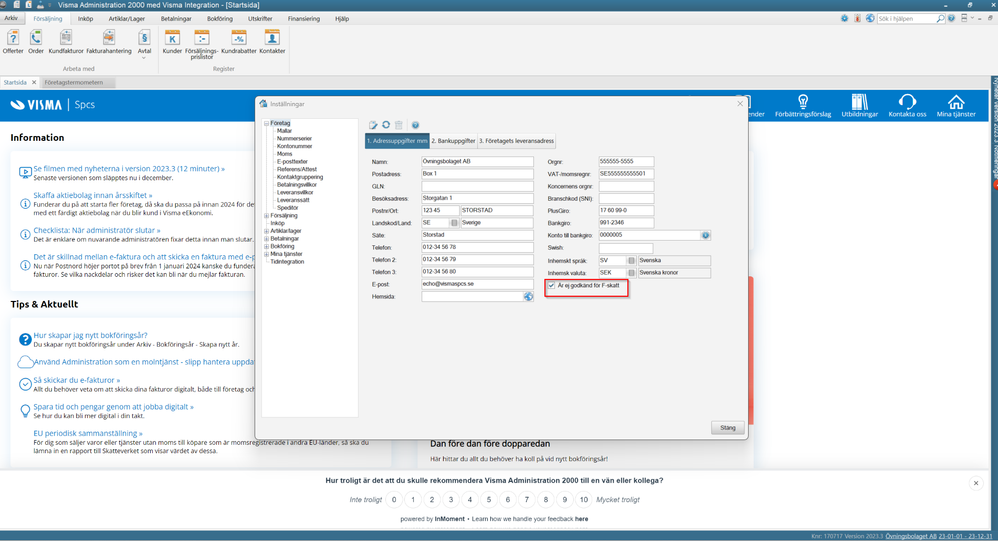Open Fakturahantering in the ribbon
The height and width of the screenshot is (541, 998).
109,42
